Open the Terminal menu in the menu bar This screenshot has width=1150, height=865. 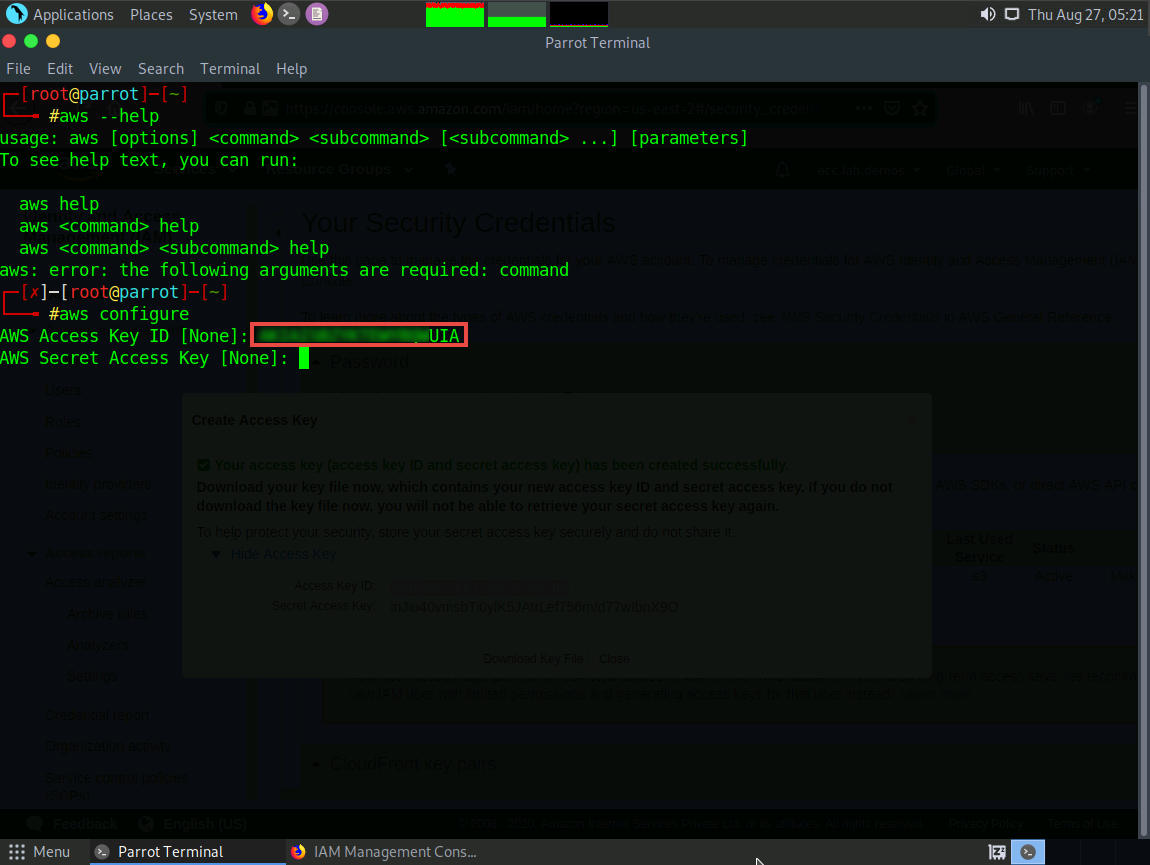tap(230, 69)
